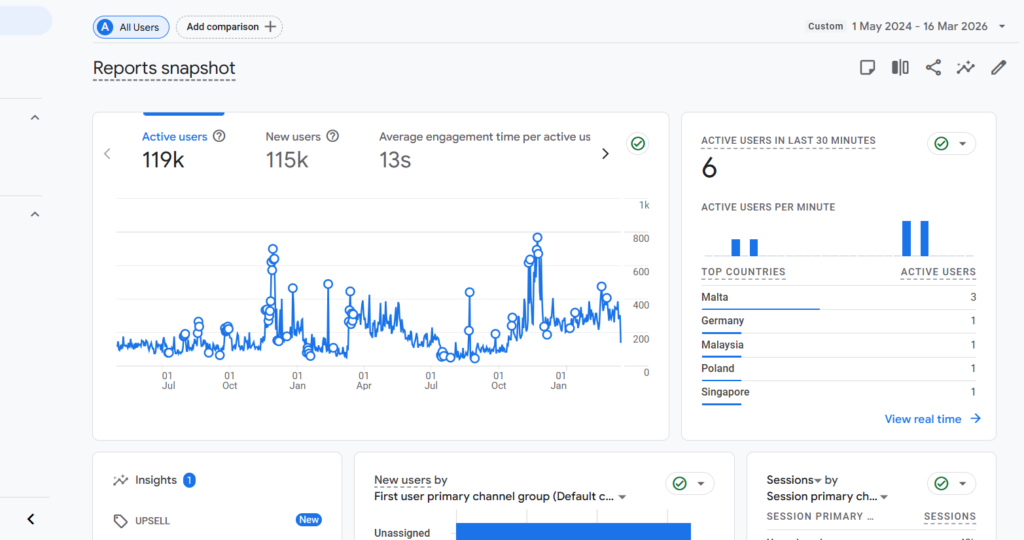
Task: Share this report via share icon
Action: pos(933,68)
